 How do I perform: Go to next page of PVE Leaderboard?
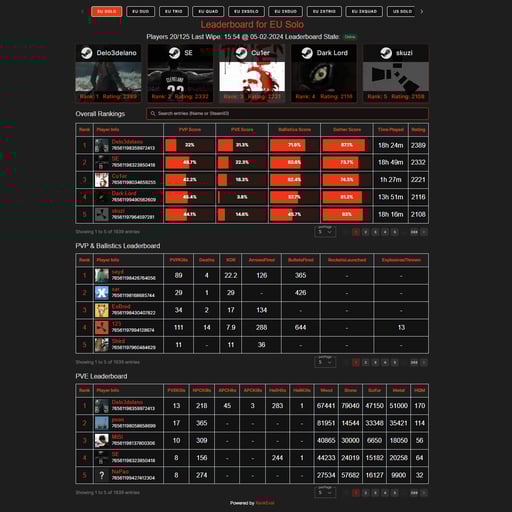(x=424, y=493)
